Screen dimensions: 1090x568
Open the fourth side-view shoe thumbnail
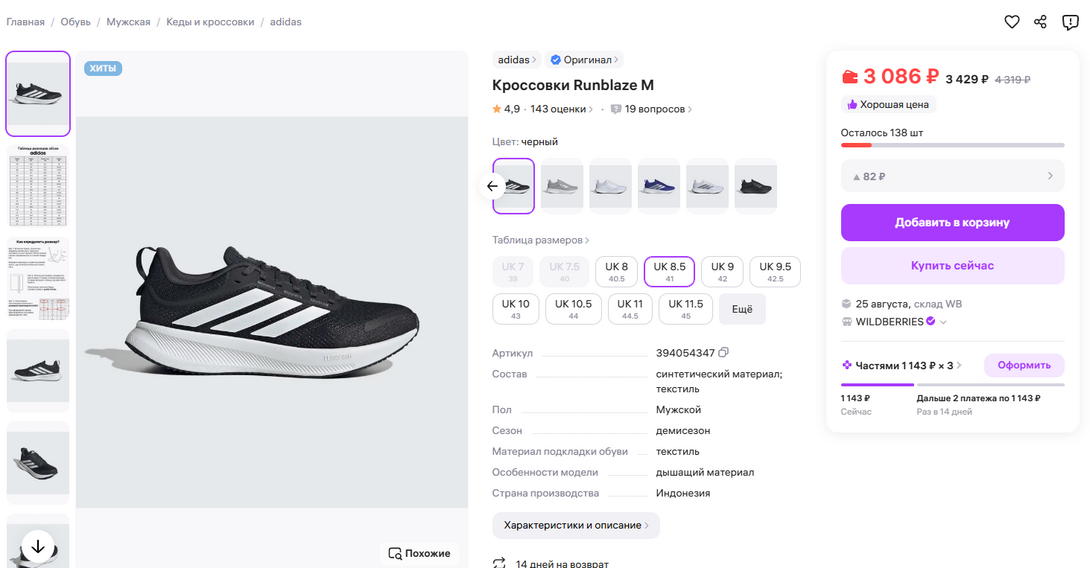[x=38, y=371]
